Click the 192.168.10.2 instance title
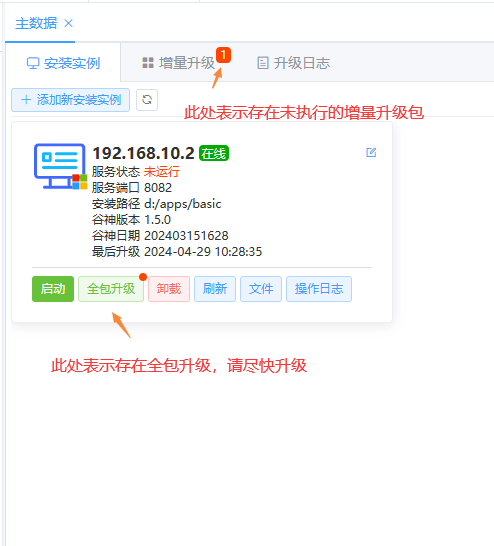The height and width of the screenshot is (546, 494). [x=143, y=153]
